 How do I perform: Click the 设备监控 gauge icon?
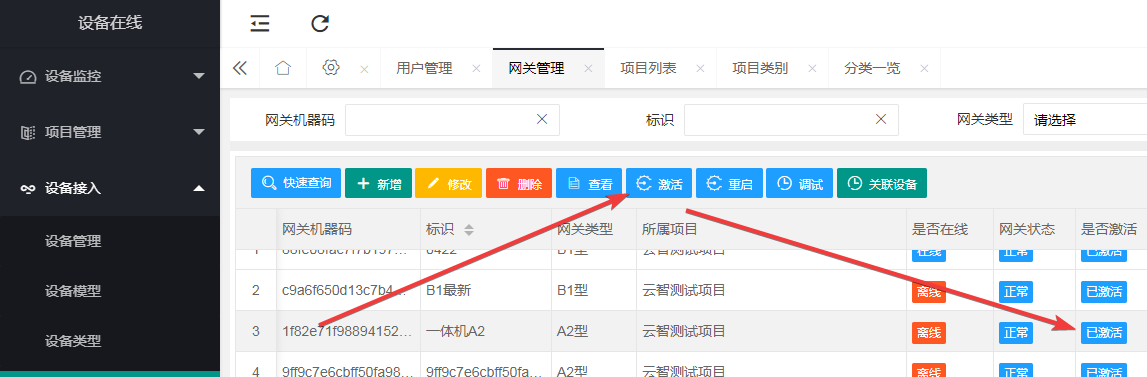(28, 77)
